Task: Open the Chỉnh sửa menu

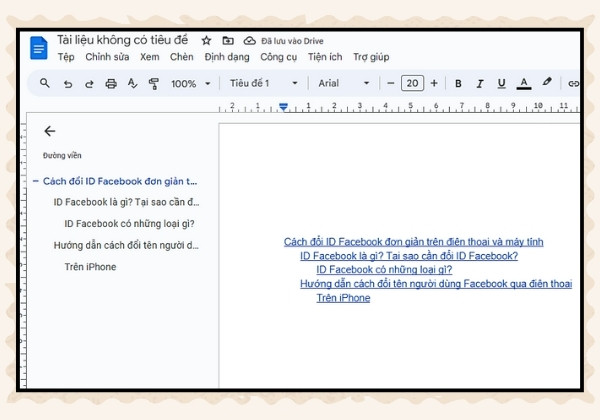Action: [107, 57]
